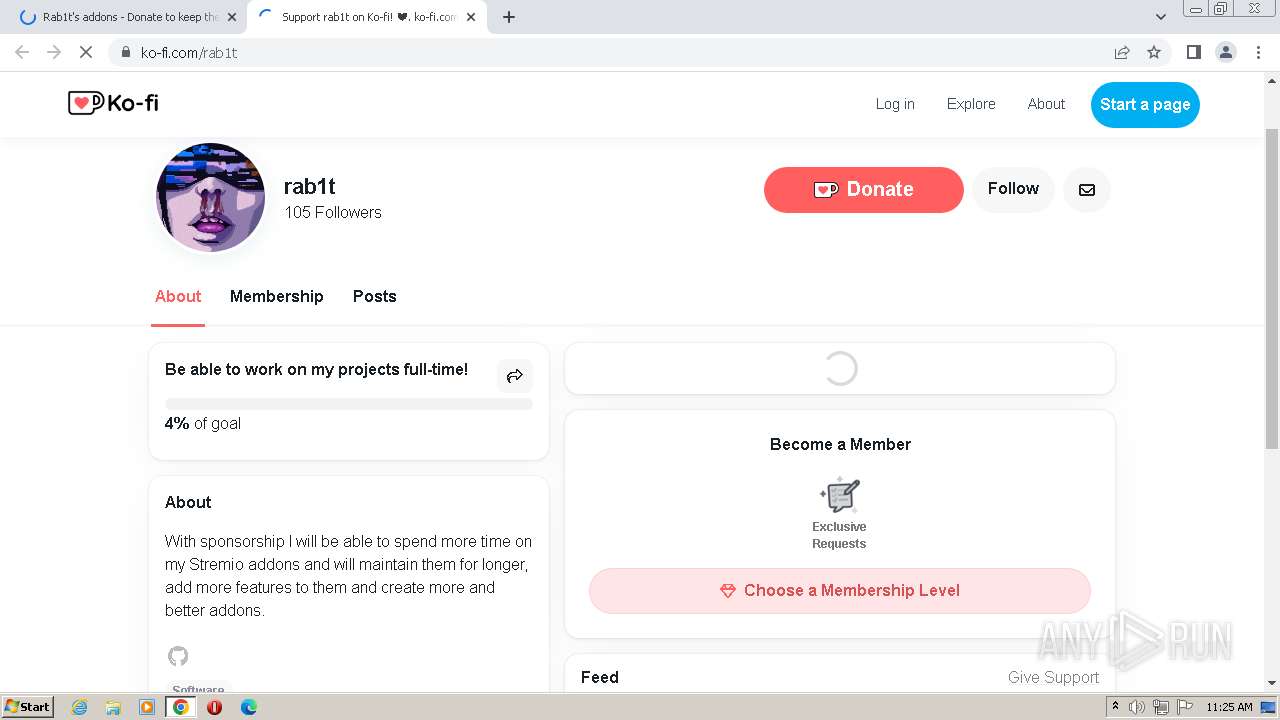Switch to the Rab1t's addons tab

[129, 17]
